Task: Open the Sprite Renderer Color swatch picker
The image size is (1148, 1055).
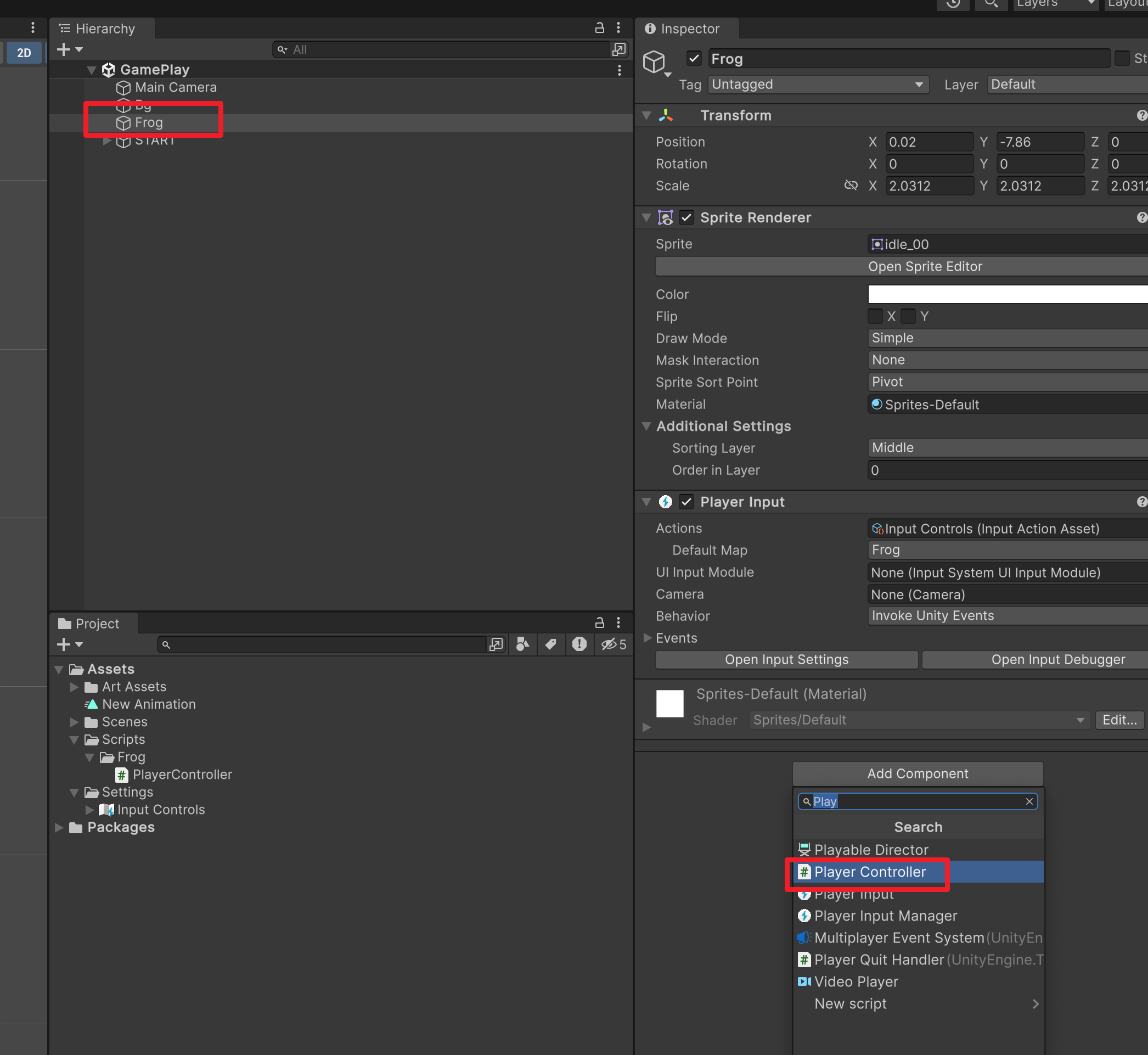Action: click(x=1008, y=294)
